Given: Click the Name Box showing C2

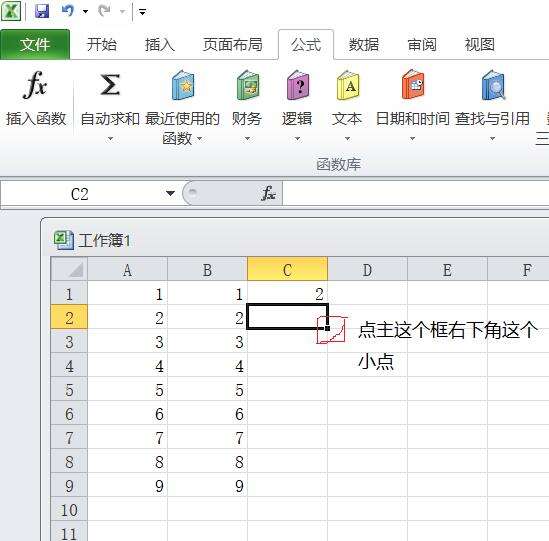Looking at the screenshot, I should [x=80, y=194].
